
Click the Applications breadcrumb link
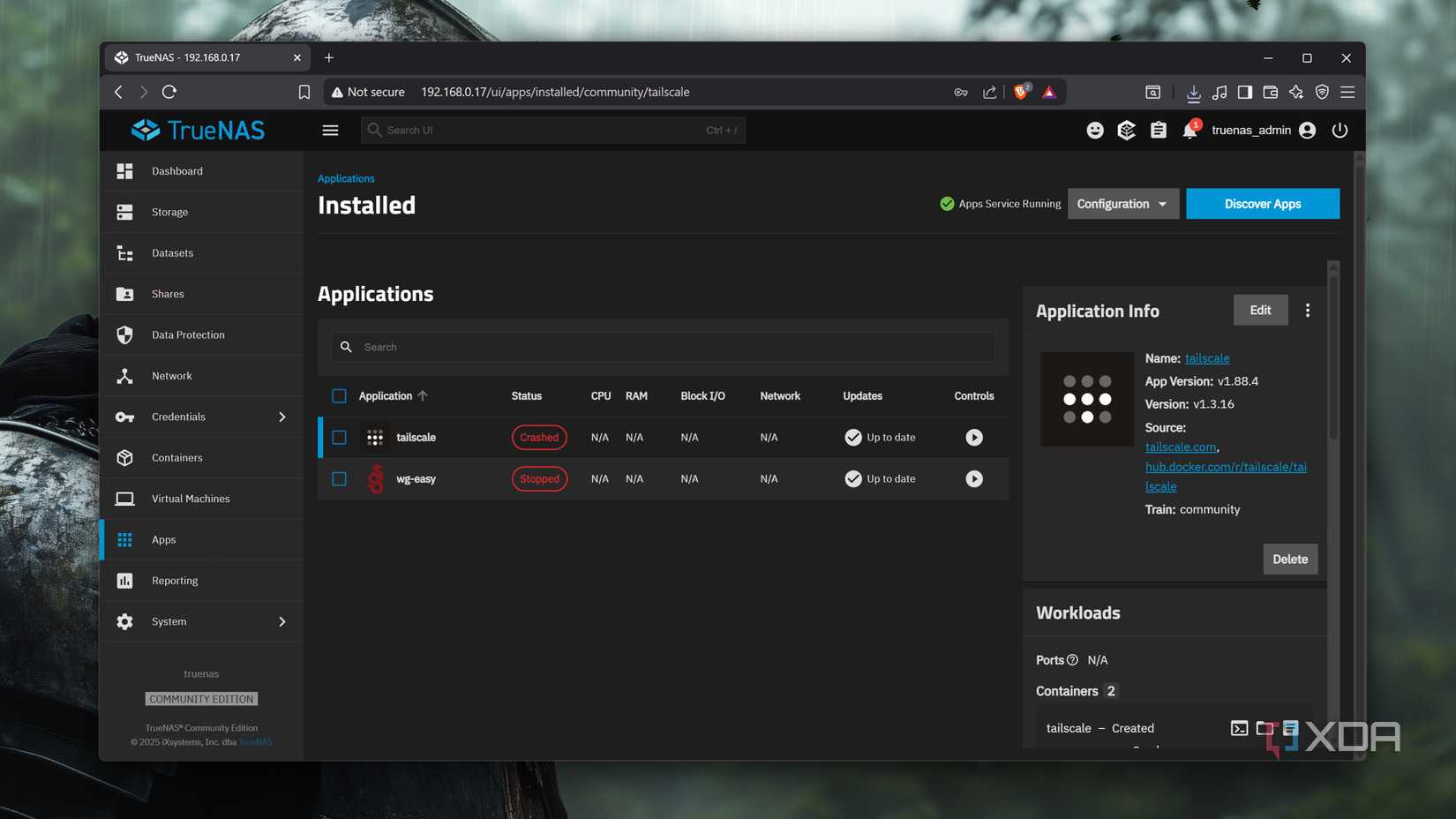[346, 178]
